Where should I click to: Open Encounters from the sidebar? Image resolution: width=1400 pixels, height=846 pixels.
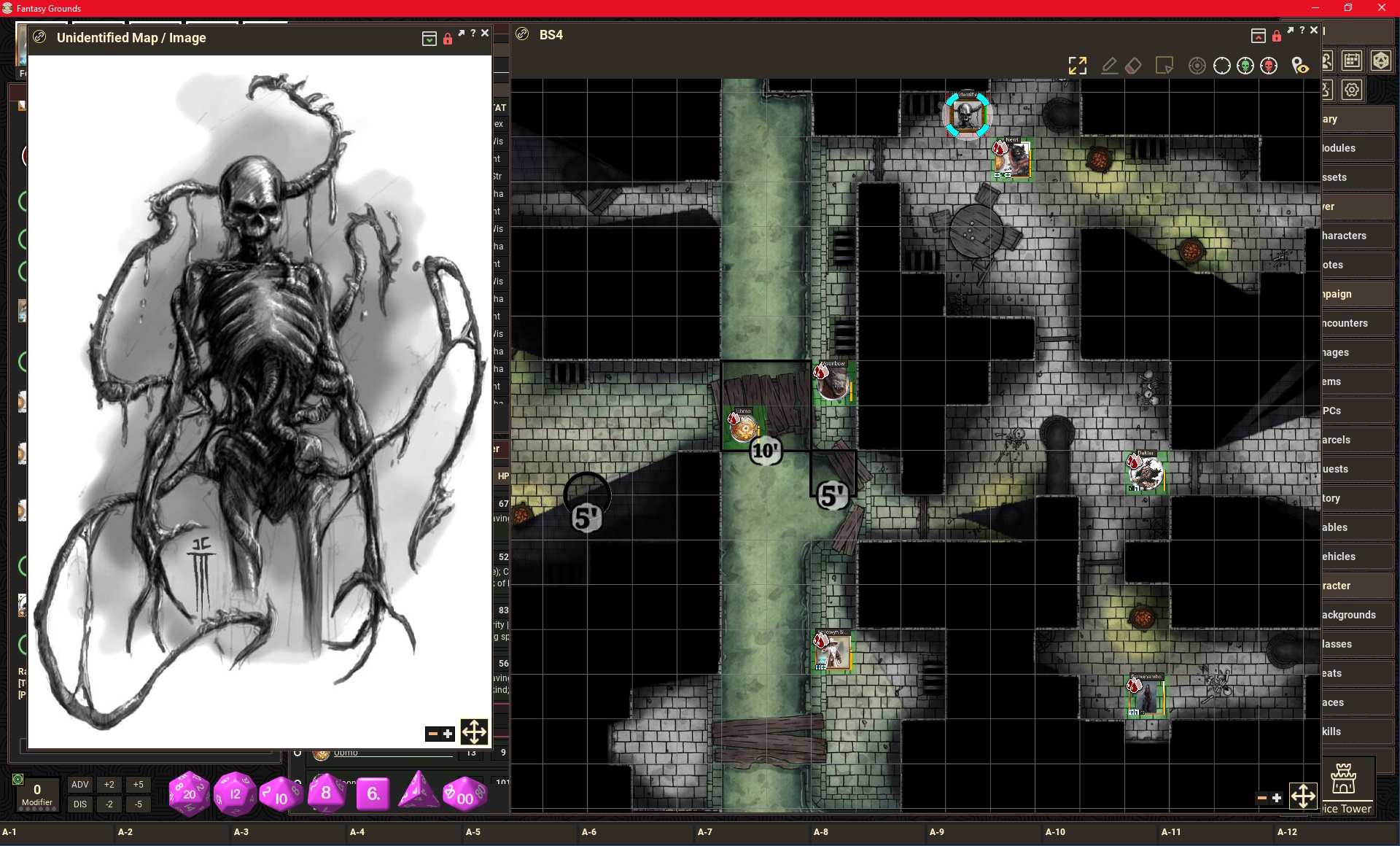1358,323
